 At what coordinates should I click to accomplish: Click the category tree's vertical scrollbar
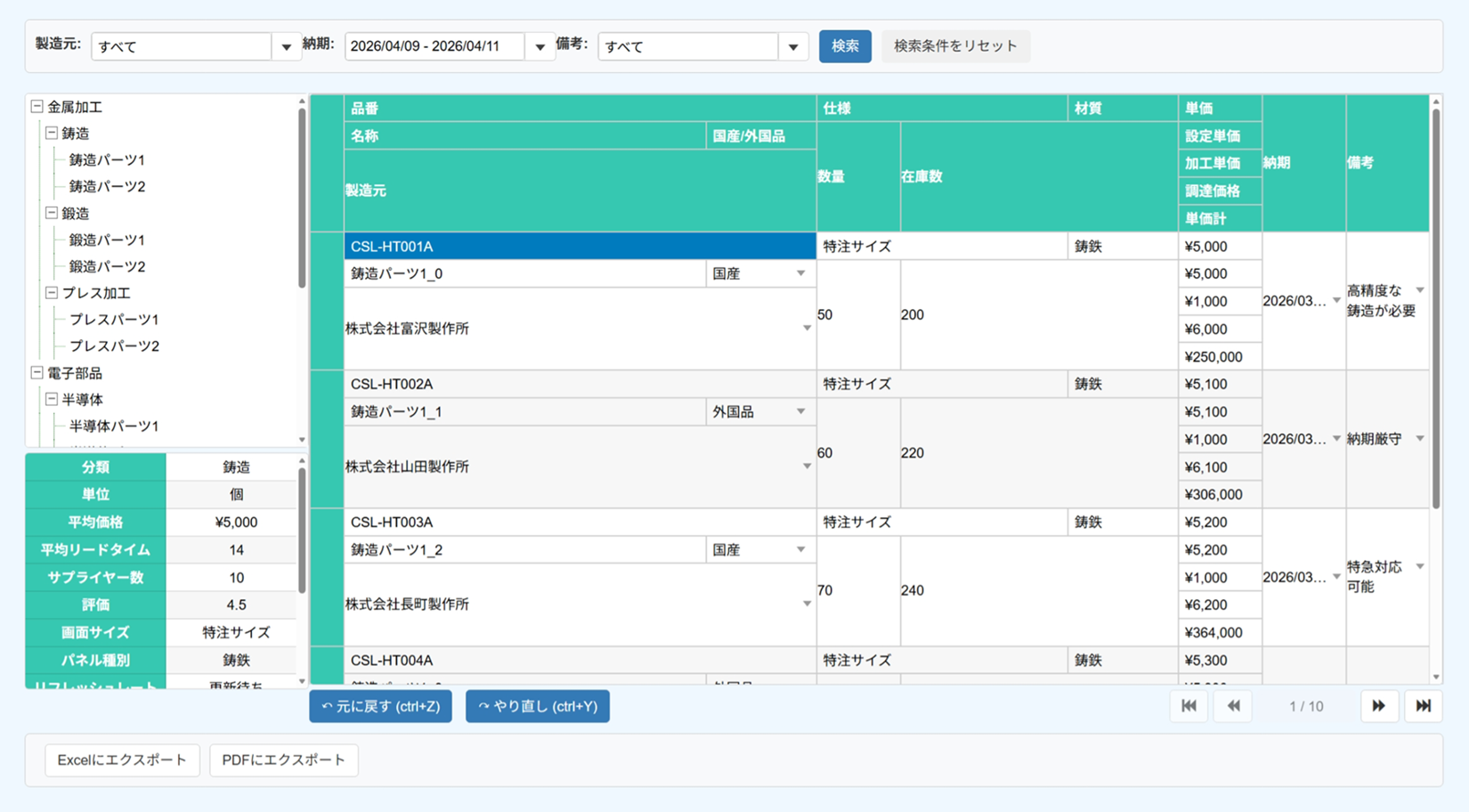pos(302,197)
